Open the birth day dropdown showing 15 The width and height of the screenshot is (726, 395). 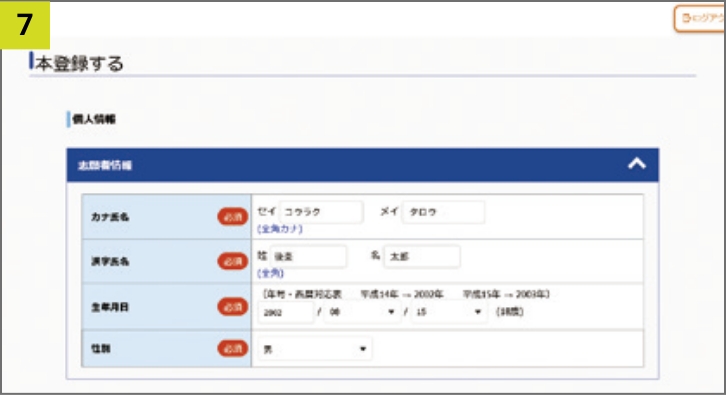coord(449,312)
